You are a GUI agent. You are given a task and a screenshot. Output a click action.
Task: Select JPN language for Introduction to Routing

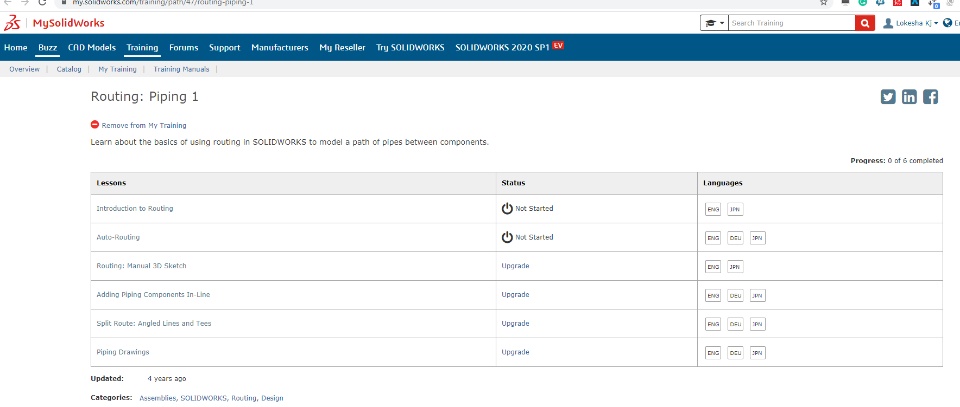pyautogui.click(x=735, y=209)
